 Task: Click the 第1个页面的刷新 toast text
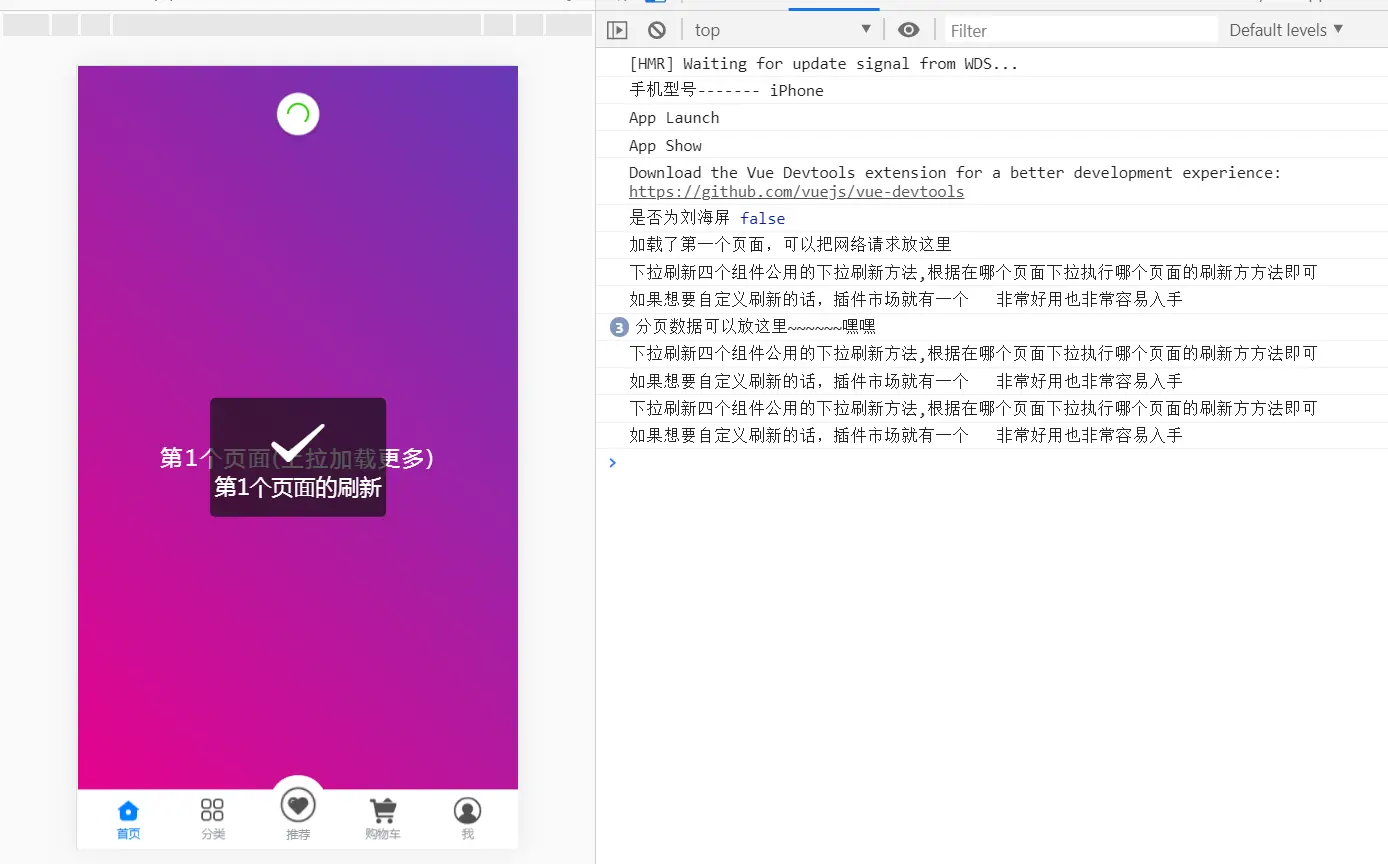(x=297, y=488)
